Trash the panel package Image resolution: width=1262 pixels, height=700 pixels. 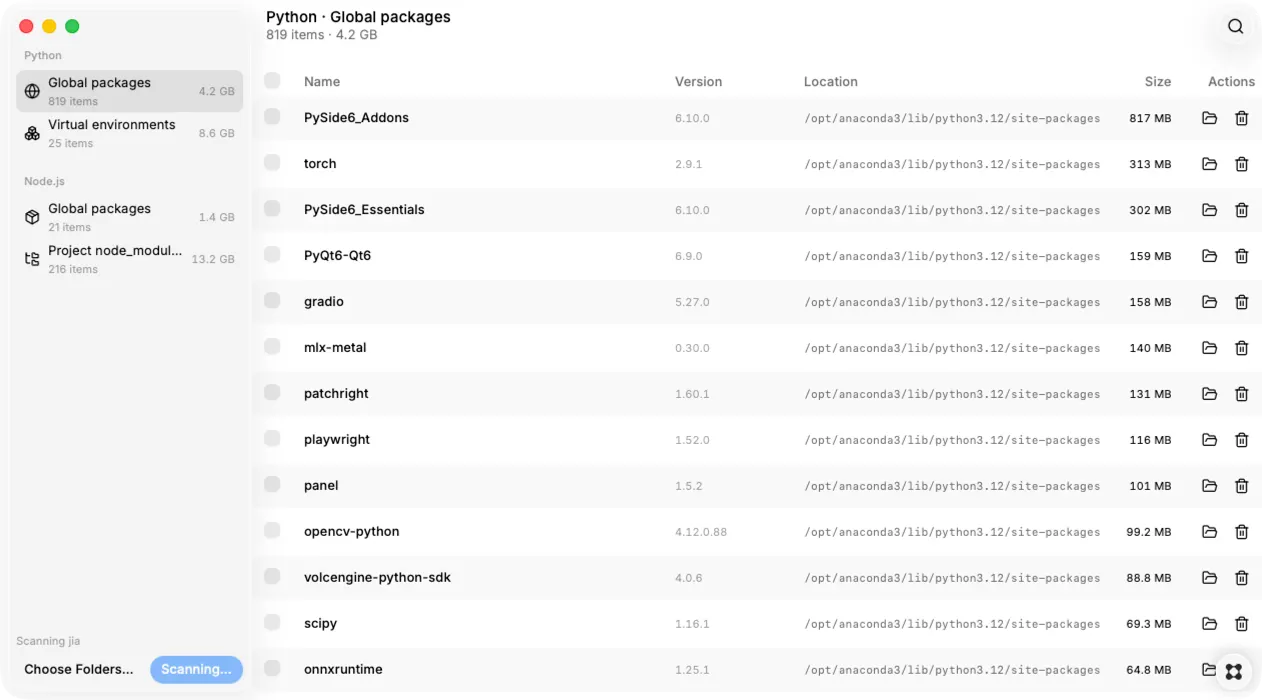[1241, 486]
